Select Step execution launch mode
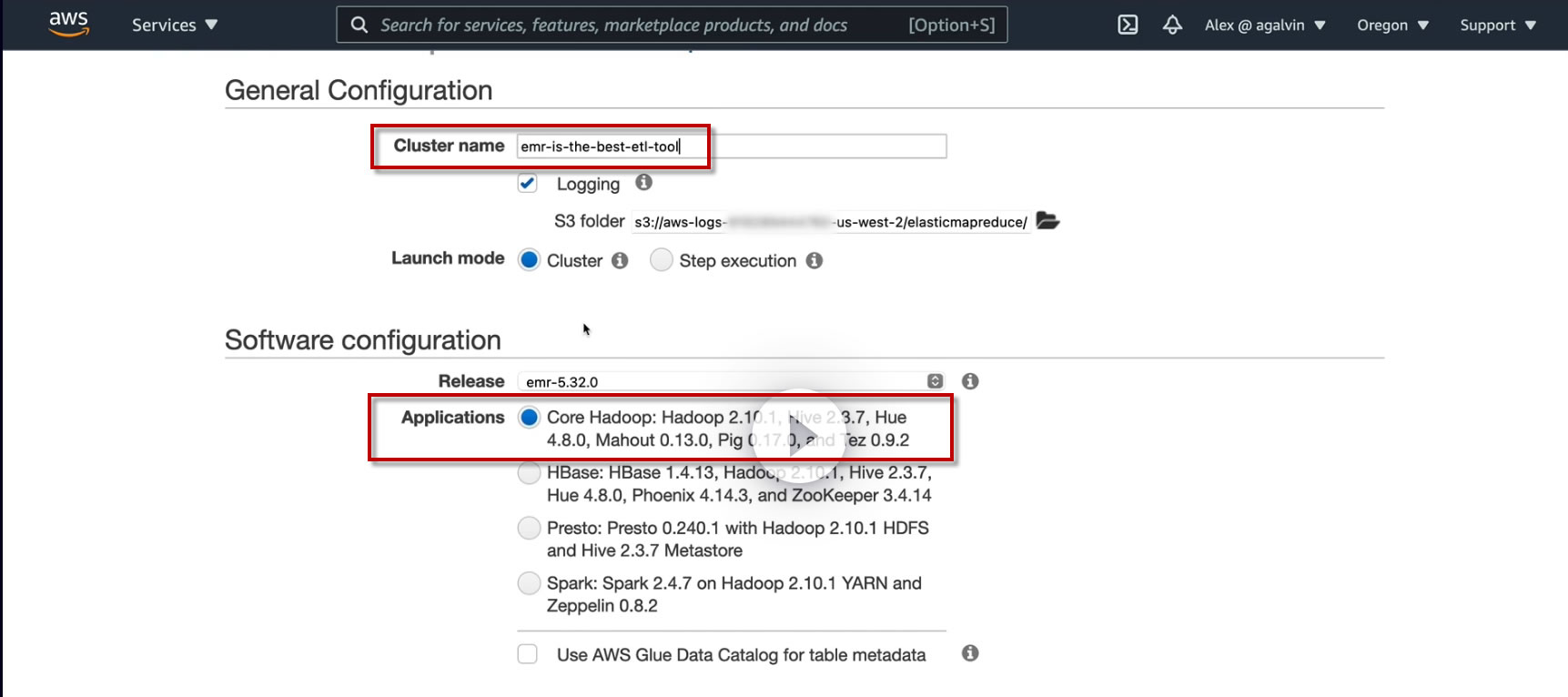This screenshot has height=697, width=1568. coord(662,261)
